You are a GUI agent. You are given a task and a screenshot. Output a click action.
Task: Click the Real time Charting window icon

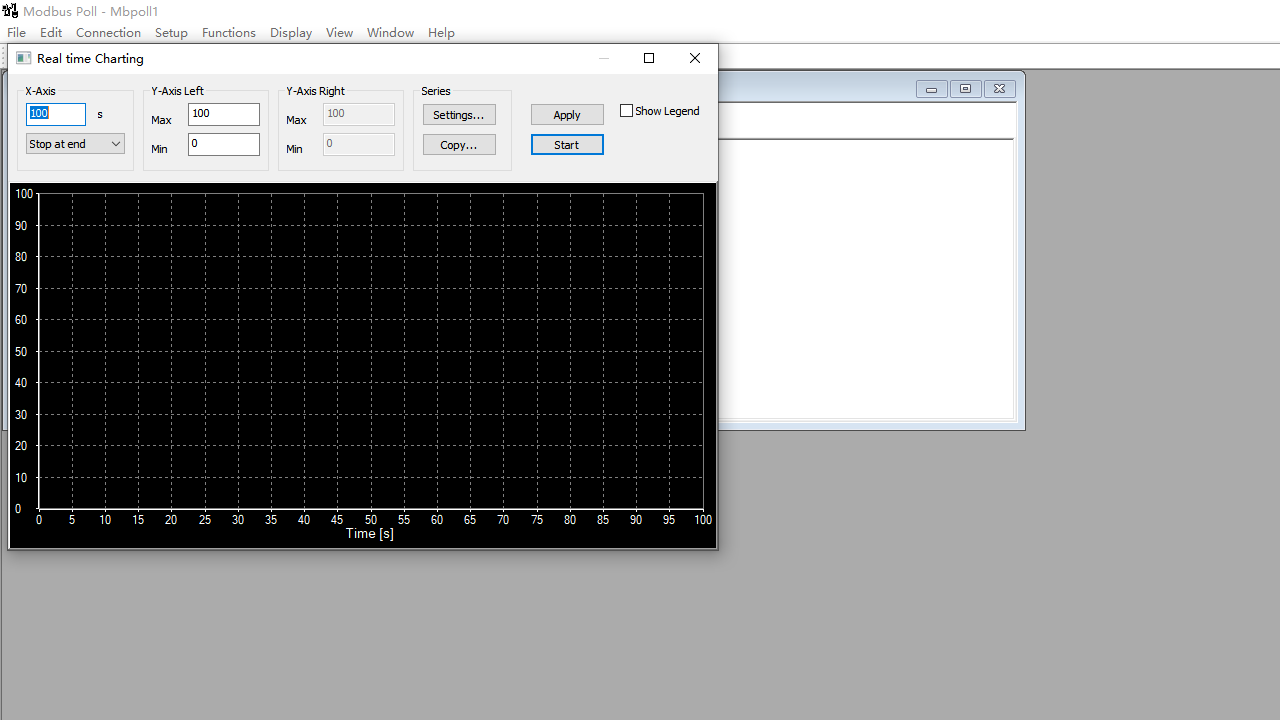pos(23,58)
